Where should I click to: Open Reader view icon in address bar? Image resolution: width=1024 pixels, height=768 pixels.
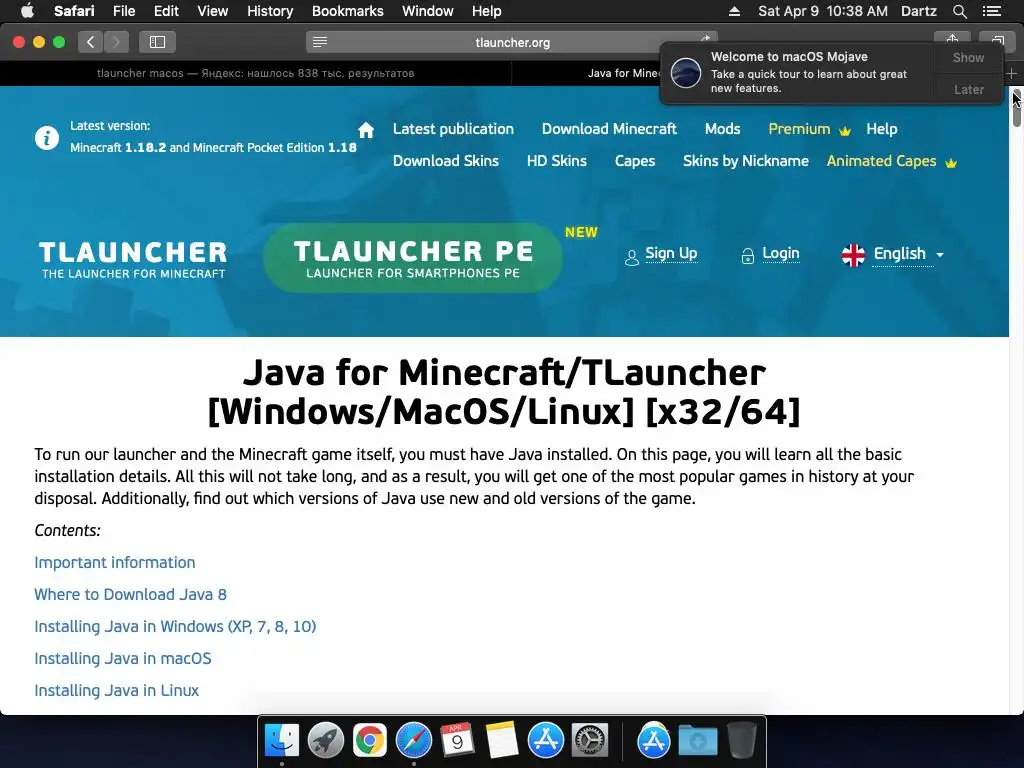click(319, 42)
